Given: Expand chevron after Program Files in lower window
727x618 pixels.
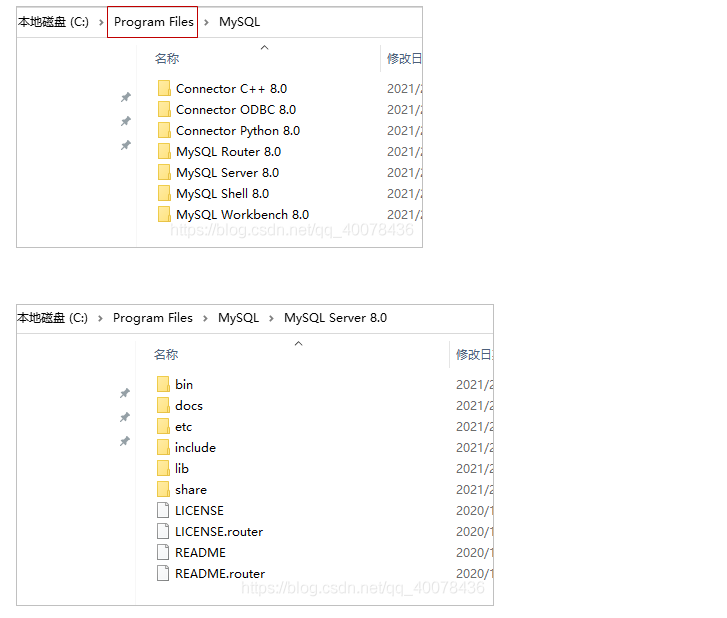Looking at the screenshot, I should 205,318.
